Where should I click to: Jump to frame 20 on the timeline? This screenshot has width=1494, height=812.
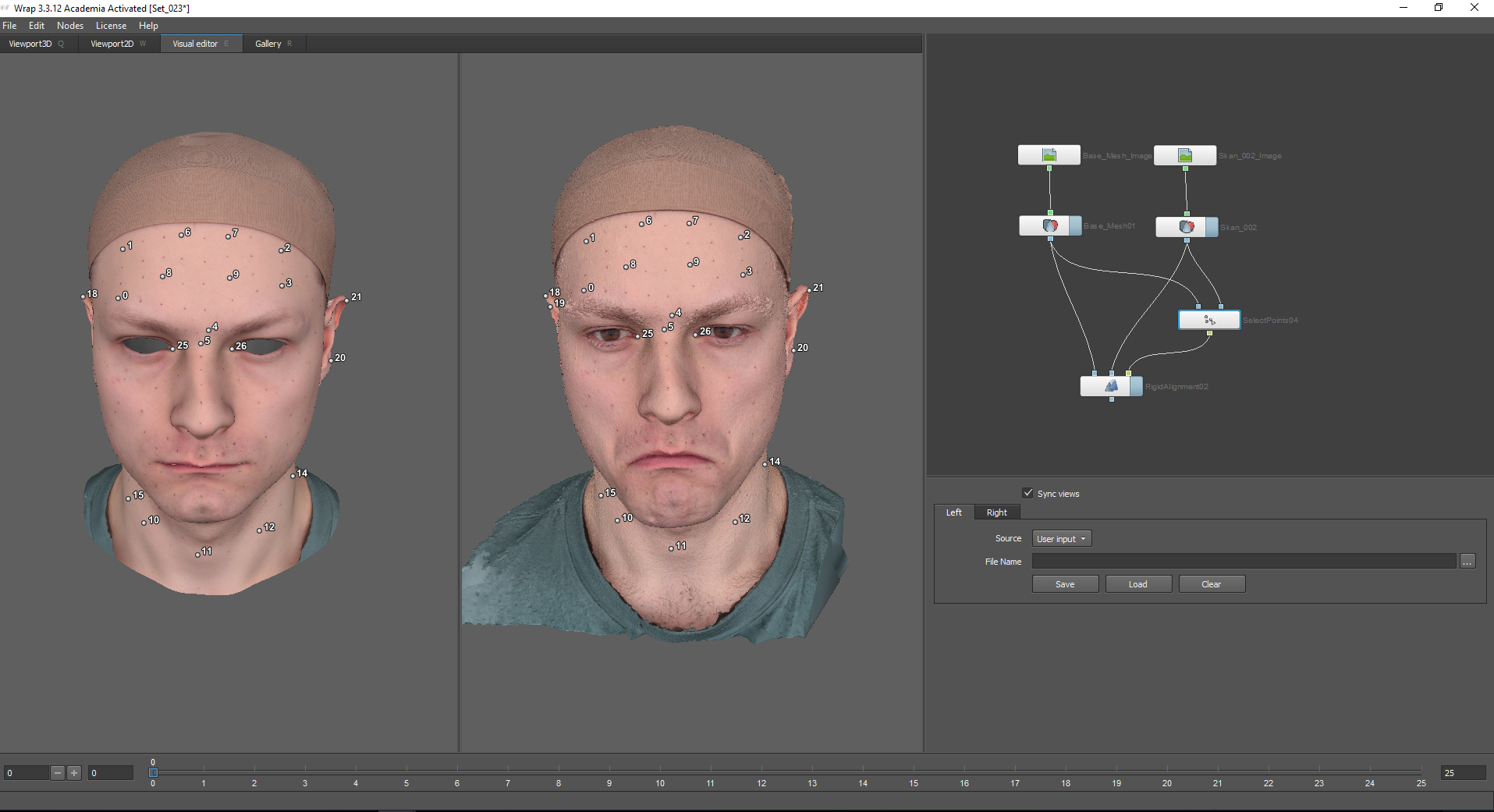pyautogui.click(x=1167, y=783)
